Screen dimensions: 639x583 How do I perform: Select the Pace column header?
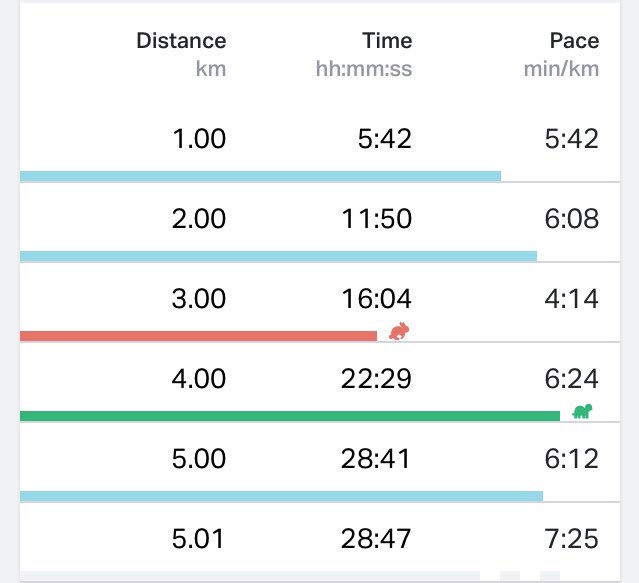pyautogui.click(x=575, y=41)
